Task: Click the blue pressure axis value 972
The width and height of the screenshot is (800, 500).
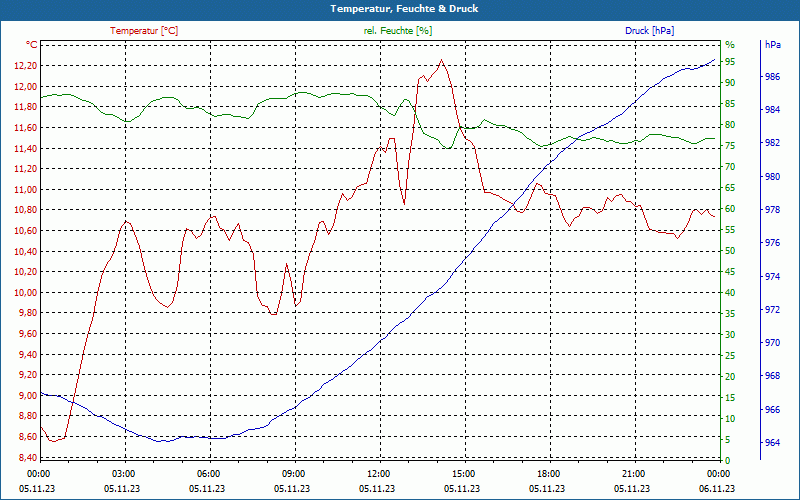Action: [x=773, y=310]
